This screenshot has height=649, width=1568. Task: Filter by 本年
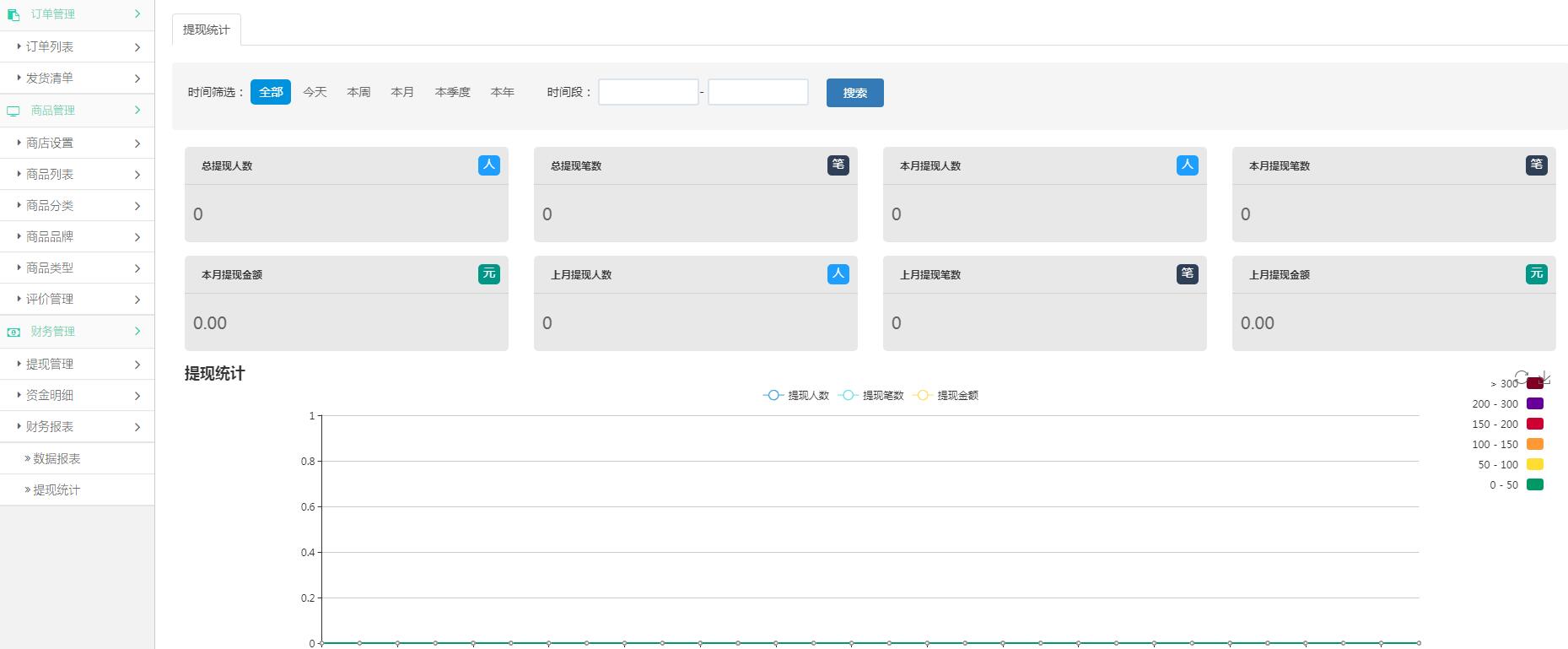(503, 92)
